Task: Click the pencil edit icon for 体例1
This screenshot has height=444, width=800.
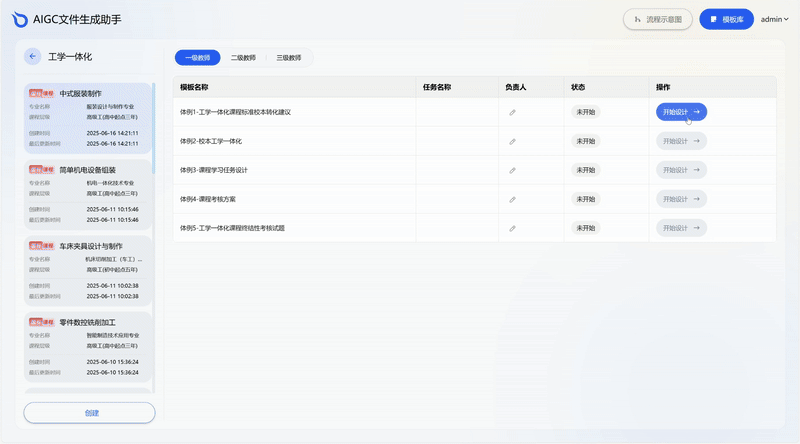Action: click(512, 112)
